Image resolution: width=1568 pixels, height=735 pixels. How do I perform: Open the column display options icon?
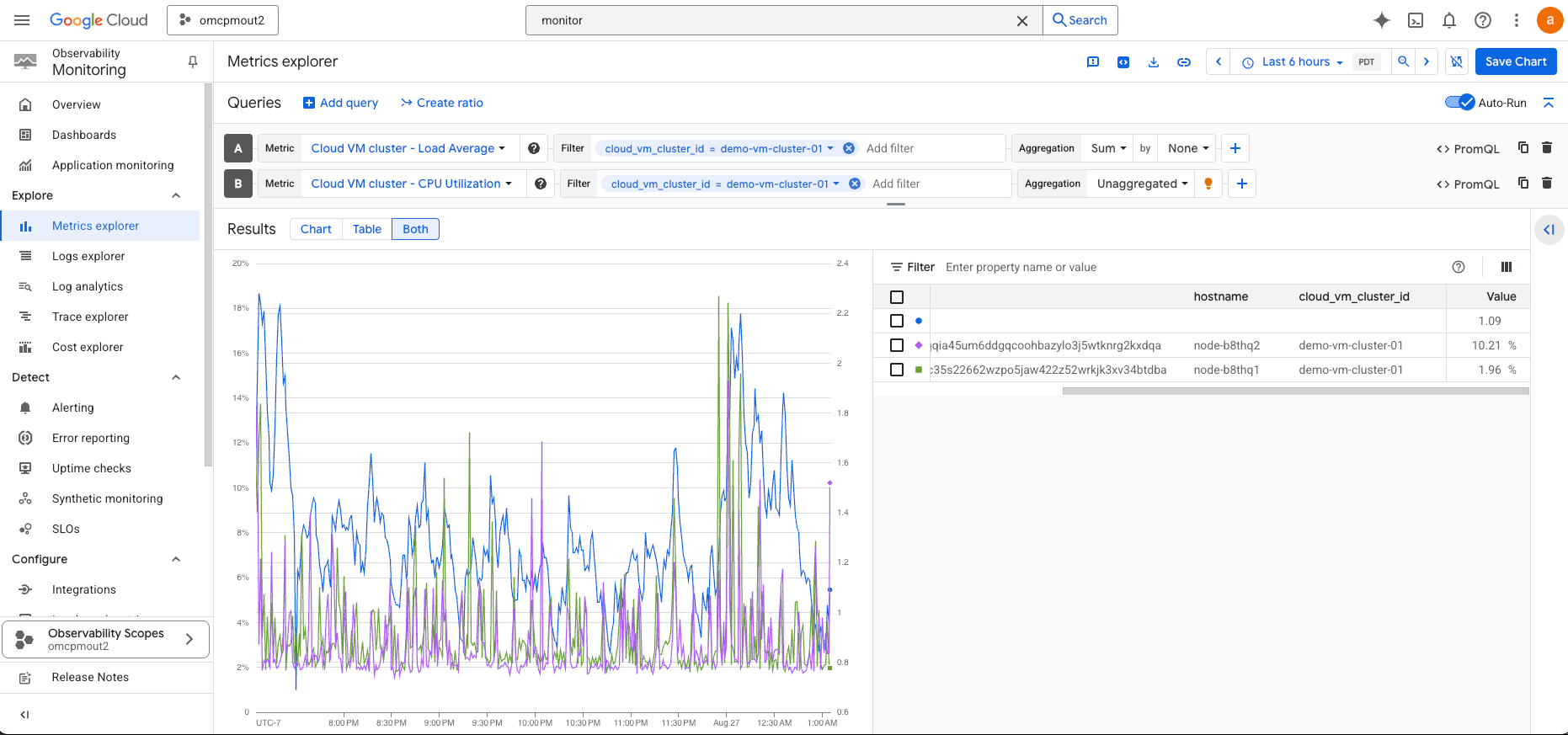pyautogui.click(x=1507, y=267)
